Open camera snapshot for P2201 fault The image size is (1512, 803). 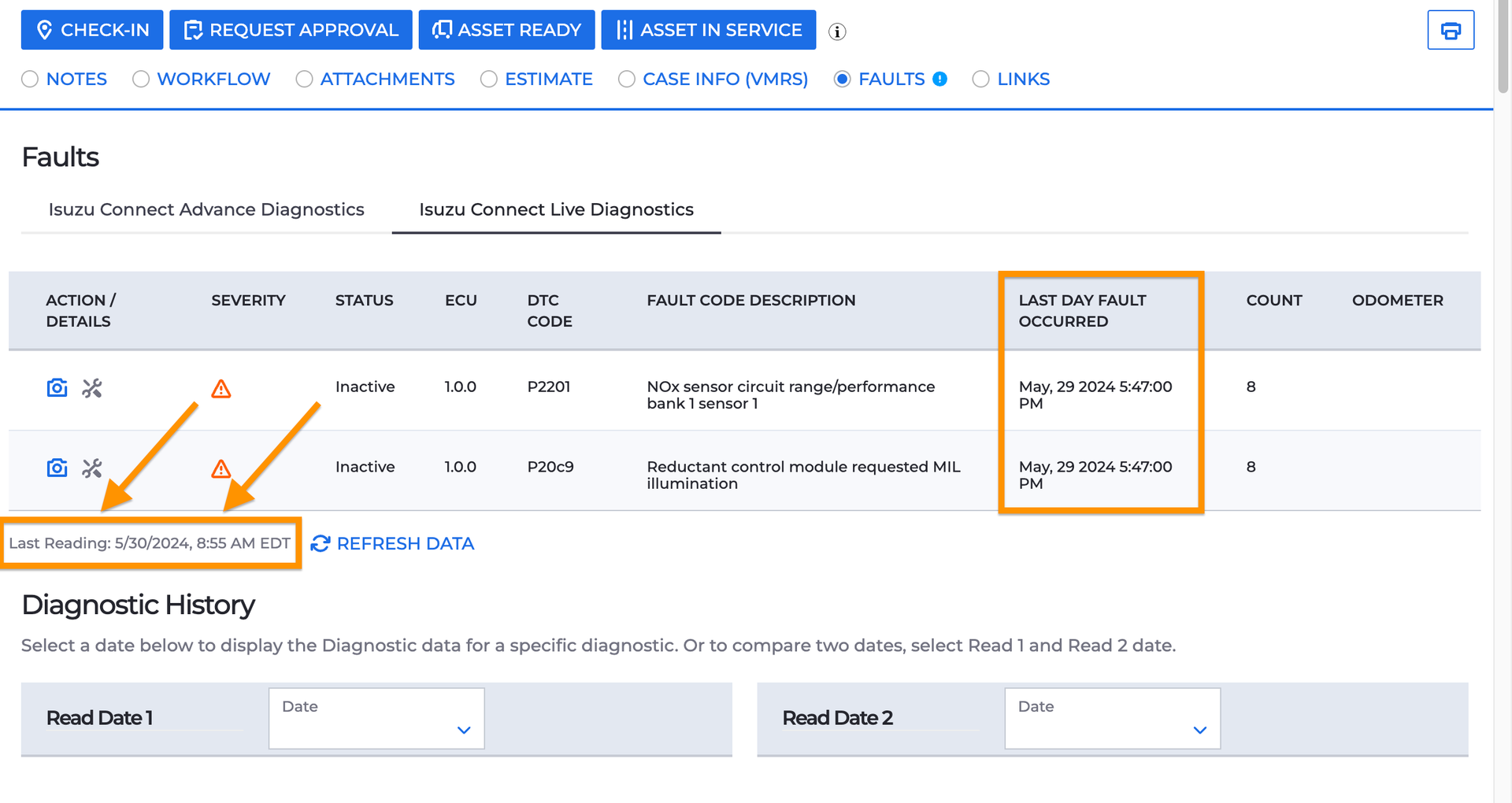[x=57, y=388]
